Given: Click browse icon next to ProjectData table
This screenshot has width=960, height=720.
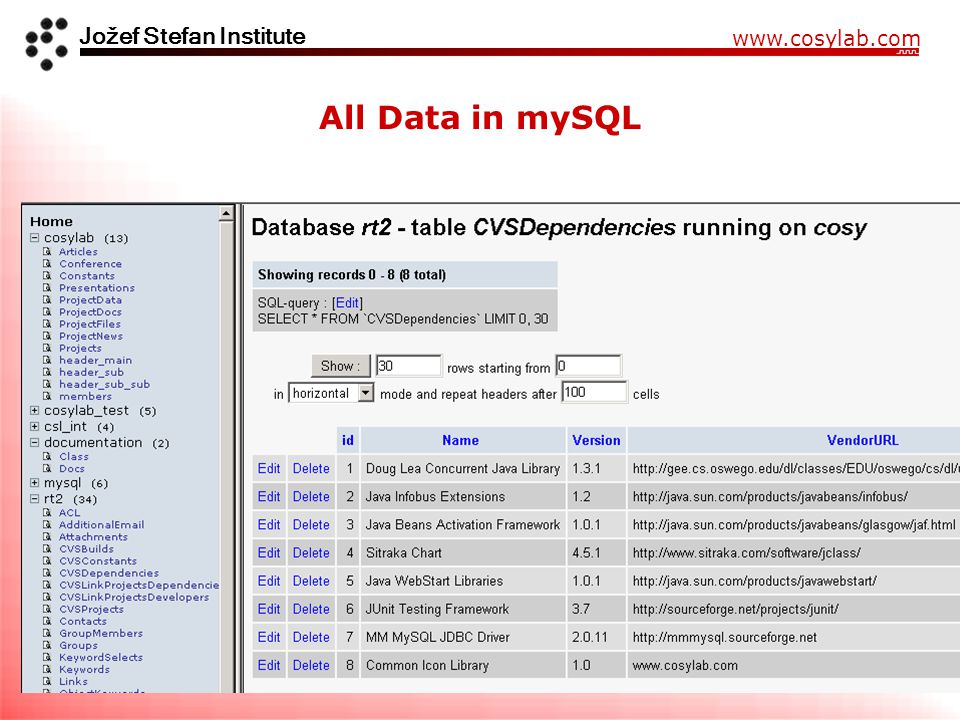Looking at the screenshot, I should coord(47,300).
